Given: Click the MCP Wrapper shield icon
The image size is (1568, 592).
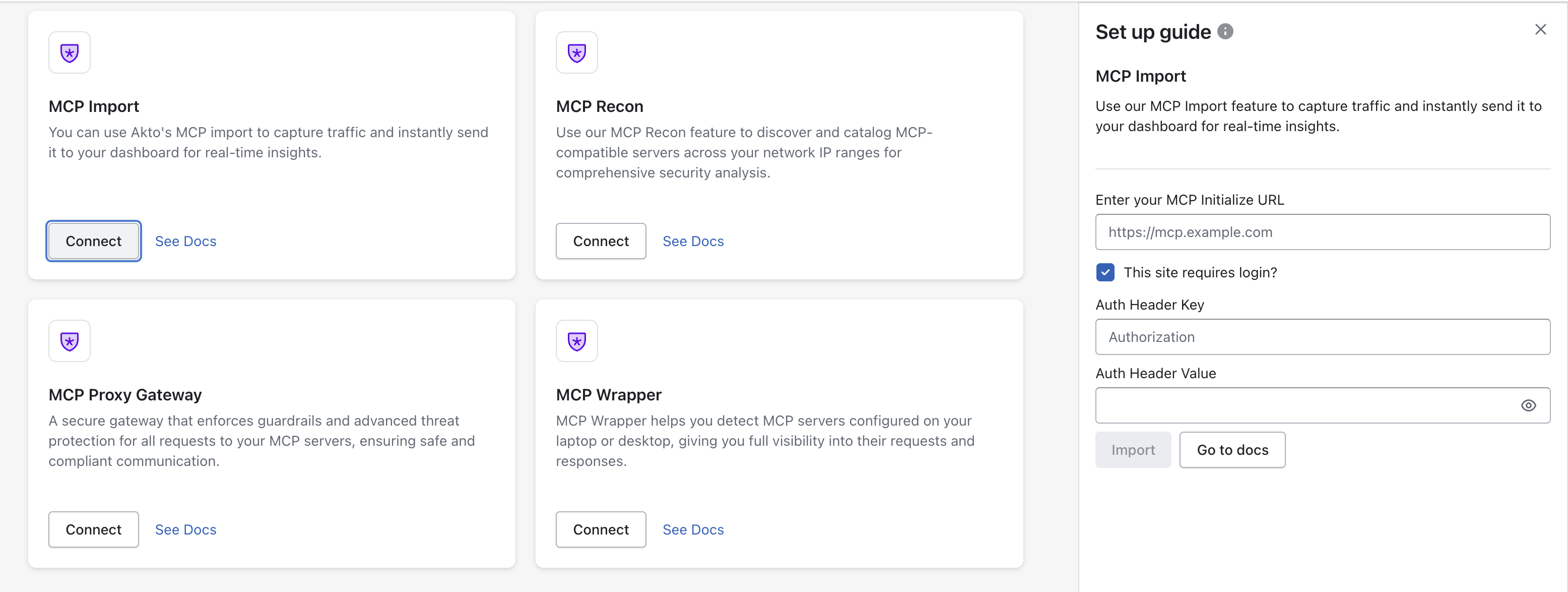Looking at the screenshot, I should (576, 341).
